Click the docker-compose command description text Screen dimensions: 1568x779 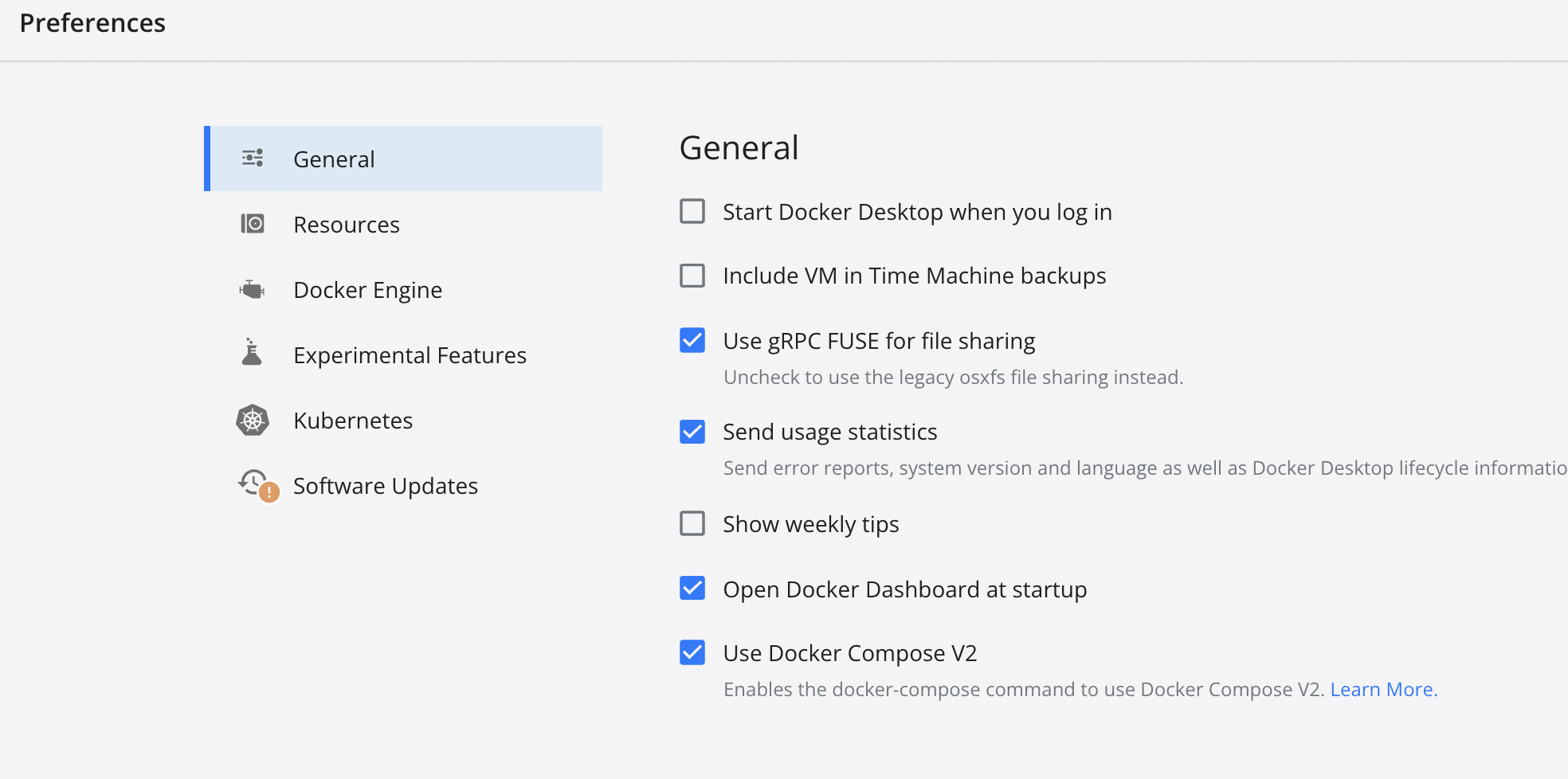pyautogui.click(x=1024, y=689)
